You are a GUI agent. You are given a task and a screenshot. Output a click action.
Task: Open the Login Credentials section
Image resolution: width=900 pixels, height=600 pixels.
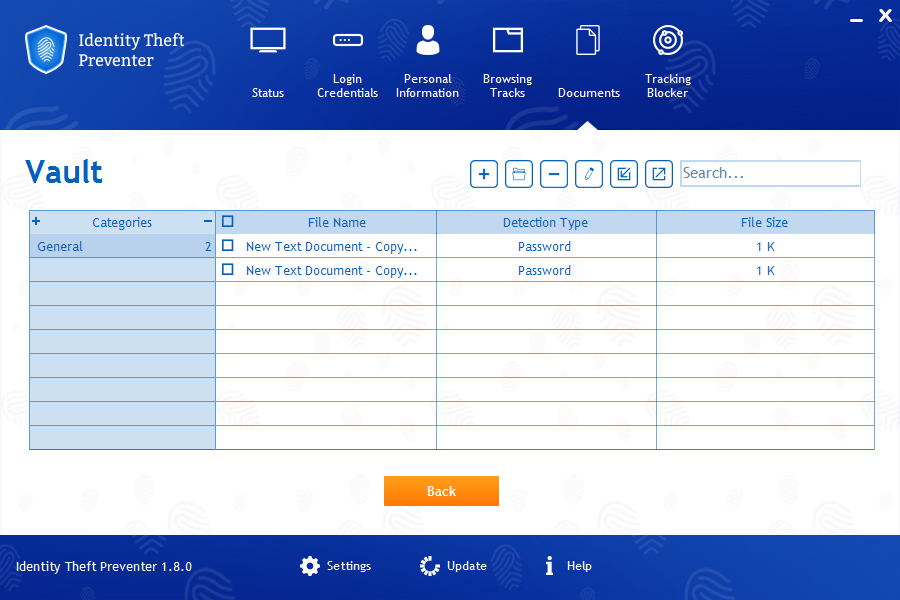click(x=347, y=60)
